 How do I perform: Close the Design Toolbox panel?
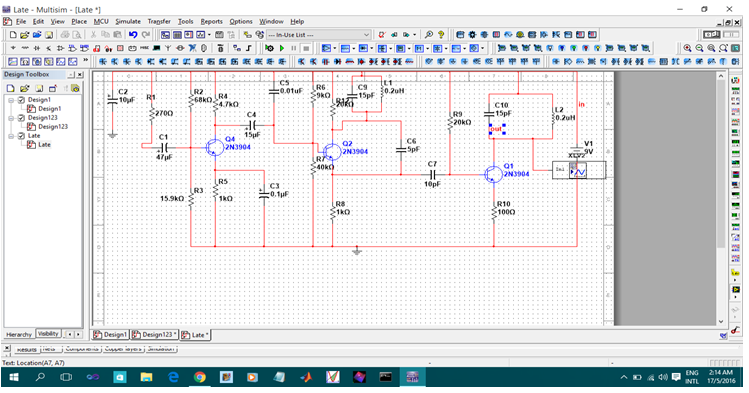click(80, 74)
